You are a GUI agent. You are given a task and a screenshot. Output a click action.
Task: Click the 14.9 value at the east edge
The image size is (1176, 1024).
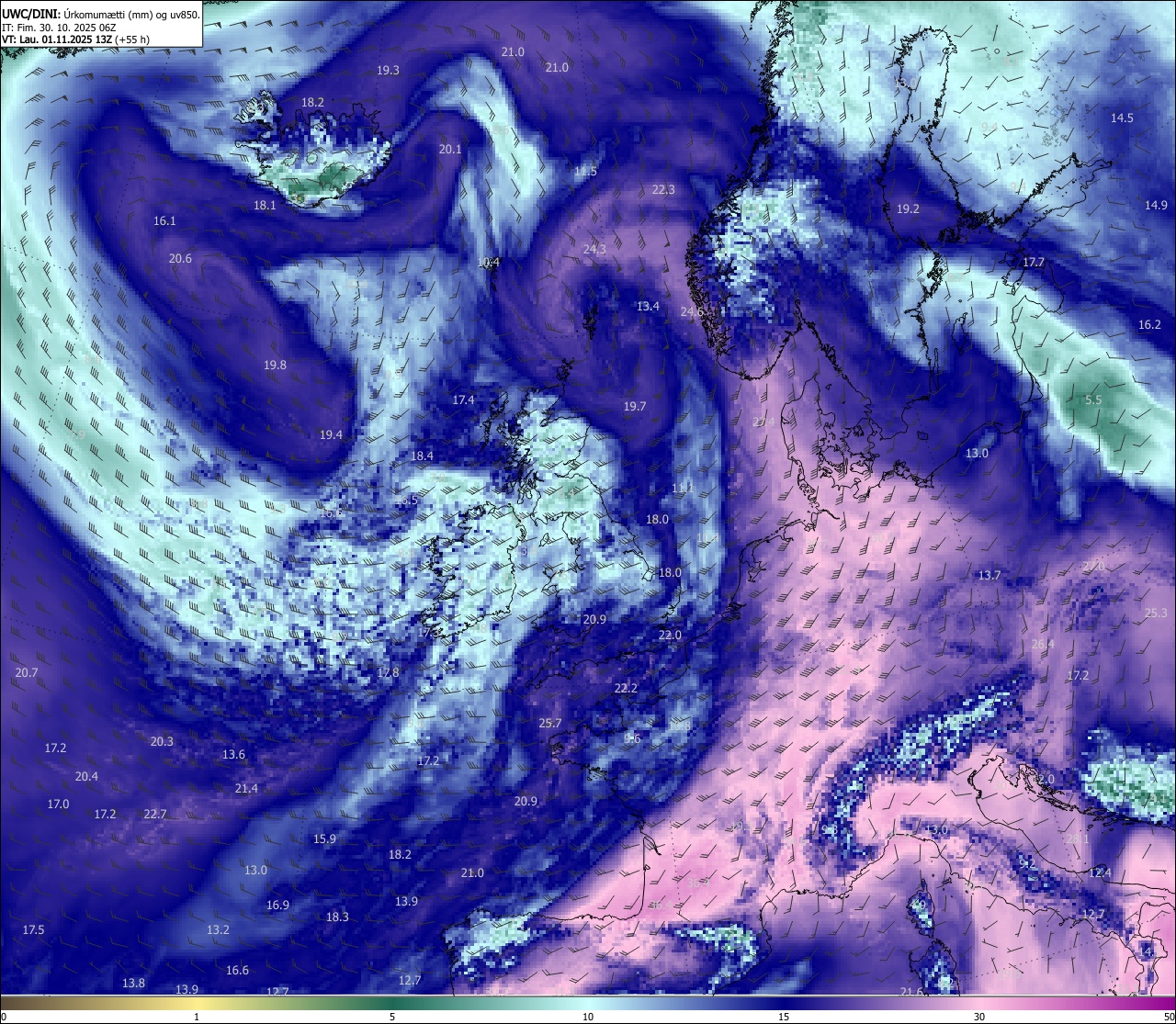pyautogui.click(x=1156, y=206)
